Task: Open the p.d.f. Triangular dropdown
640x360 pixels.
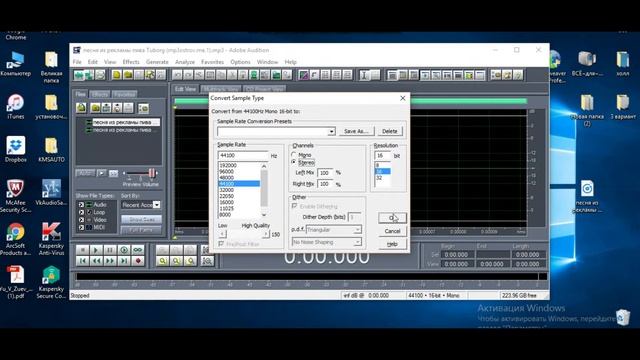Action: 357,230
